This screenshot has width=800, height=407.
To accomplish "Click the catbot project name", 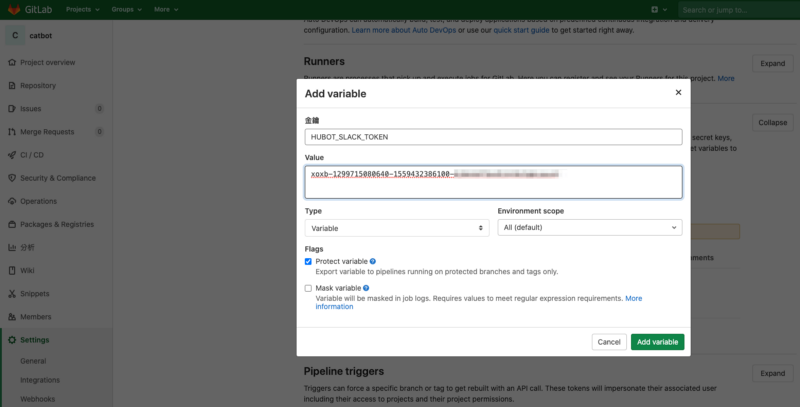I will tap(41, 36).
